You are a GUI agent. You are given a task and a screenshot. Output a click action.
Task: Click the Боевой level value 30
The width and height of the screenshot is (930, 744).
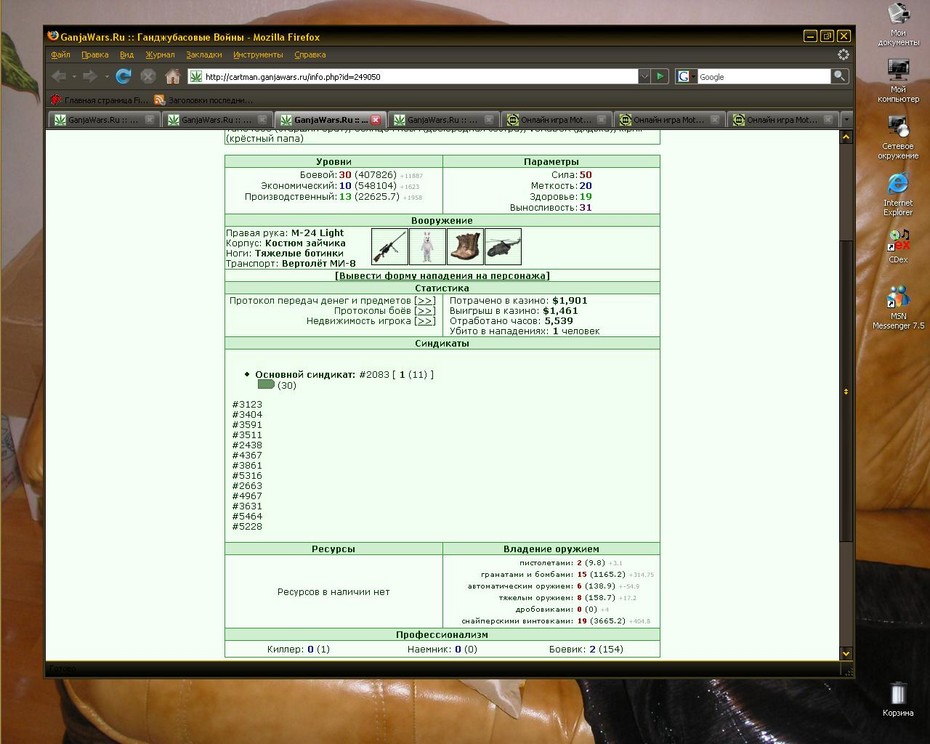point(345,175)
